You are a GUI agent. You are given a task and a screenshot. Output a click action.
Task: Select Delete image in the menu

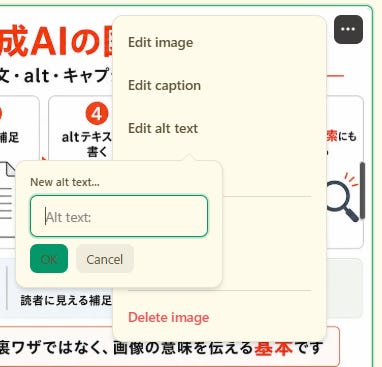(x=168, y=317)
